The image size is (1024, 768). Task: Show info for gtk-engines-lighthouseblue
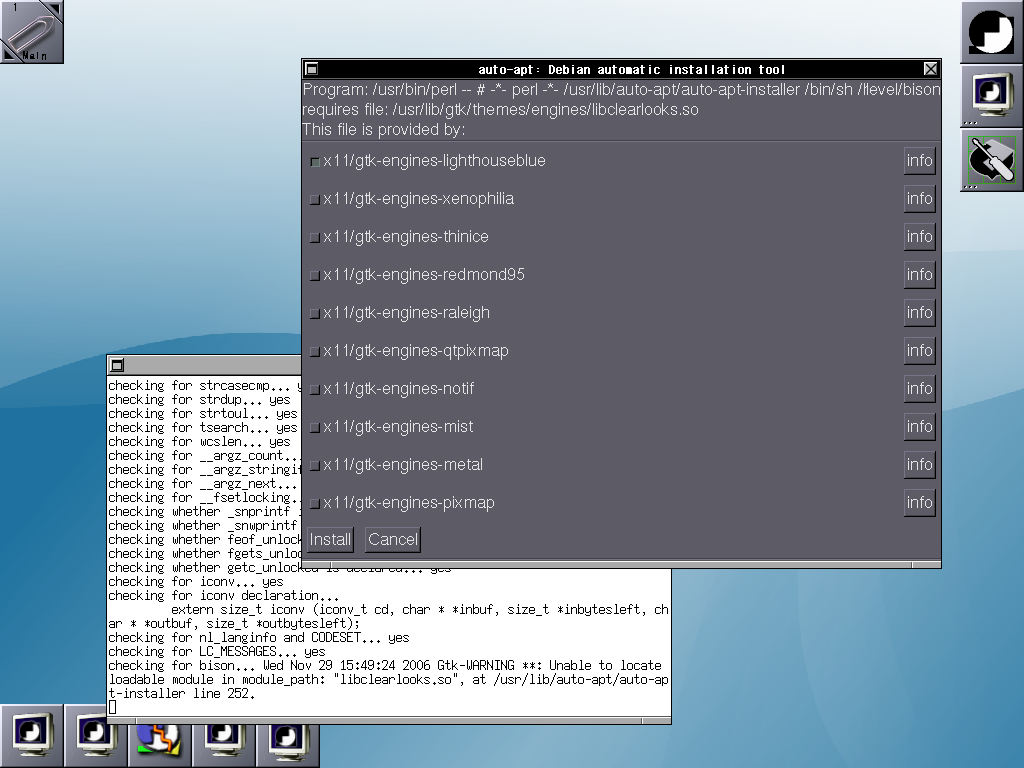pos(920,161)
